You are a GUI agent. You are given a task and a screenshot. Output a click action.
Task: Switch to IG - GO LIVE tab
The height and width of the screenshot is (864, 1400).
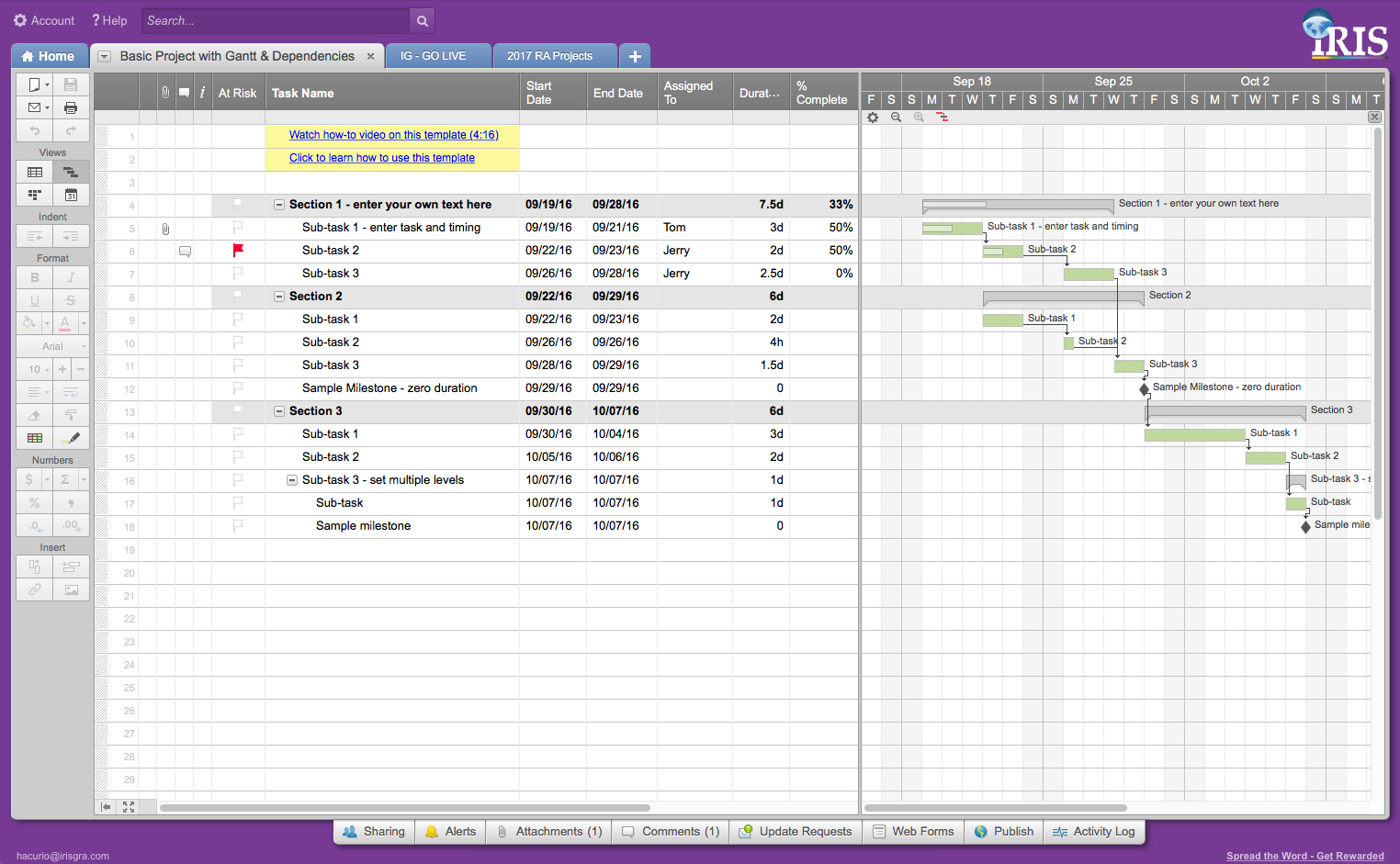pyautogui.click(x=438, y=56)
